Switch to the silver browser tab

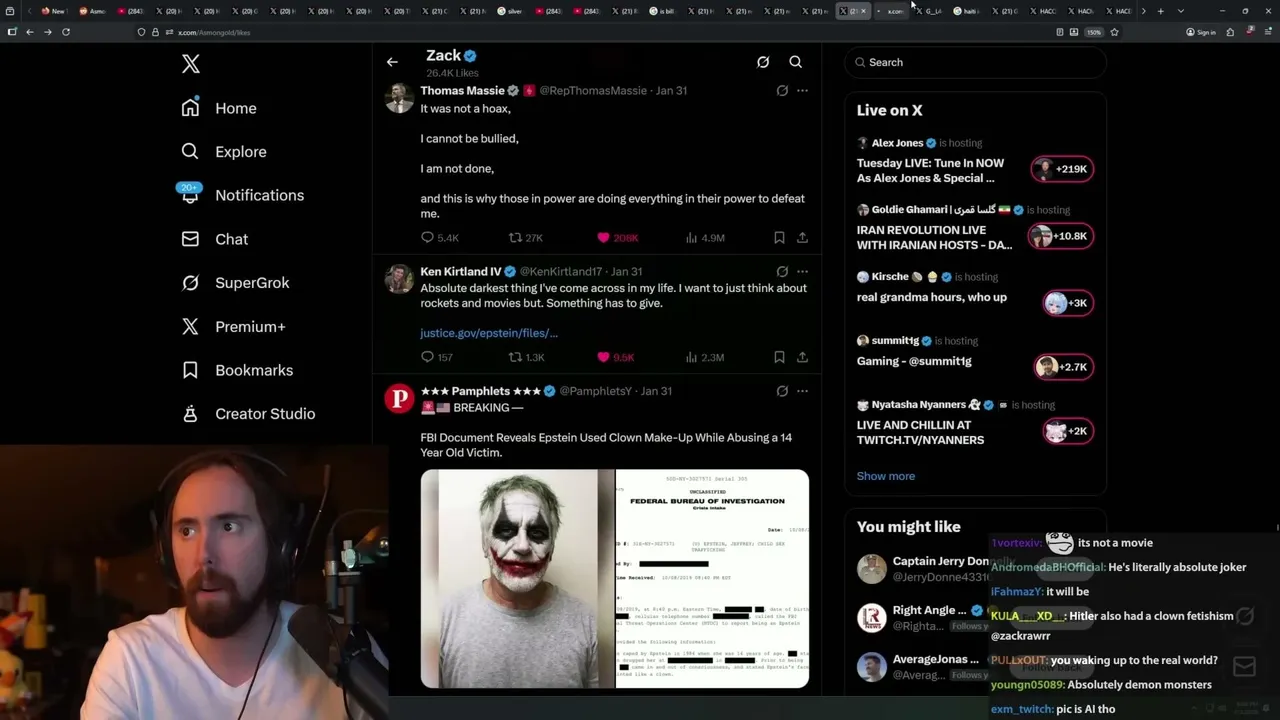[511, 11]
